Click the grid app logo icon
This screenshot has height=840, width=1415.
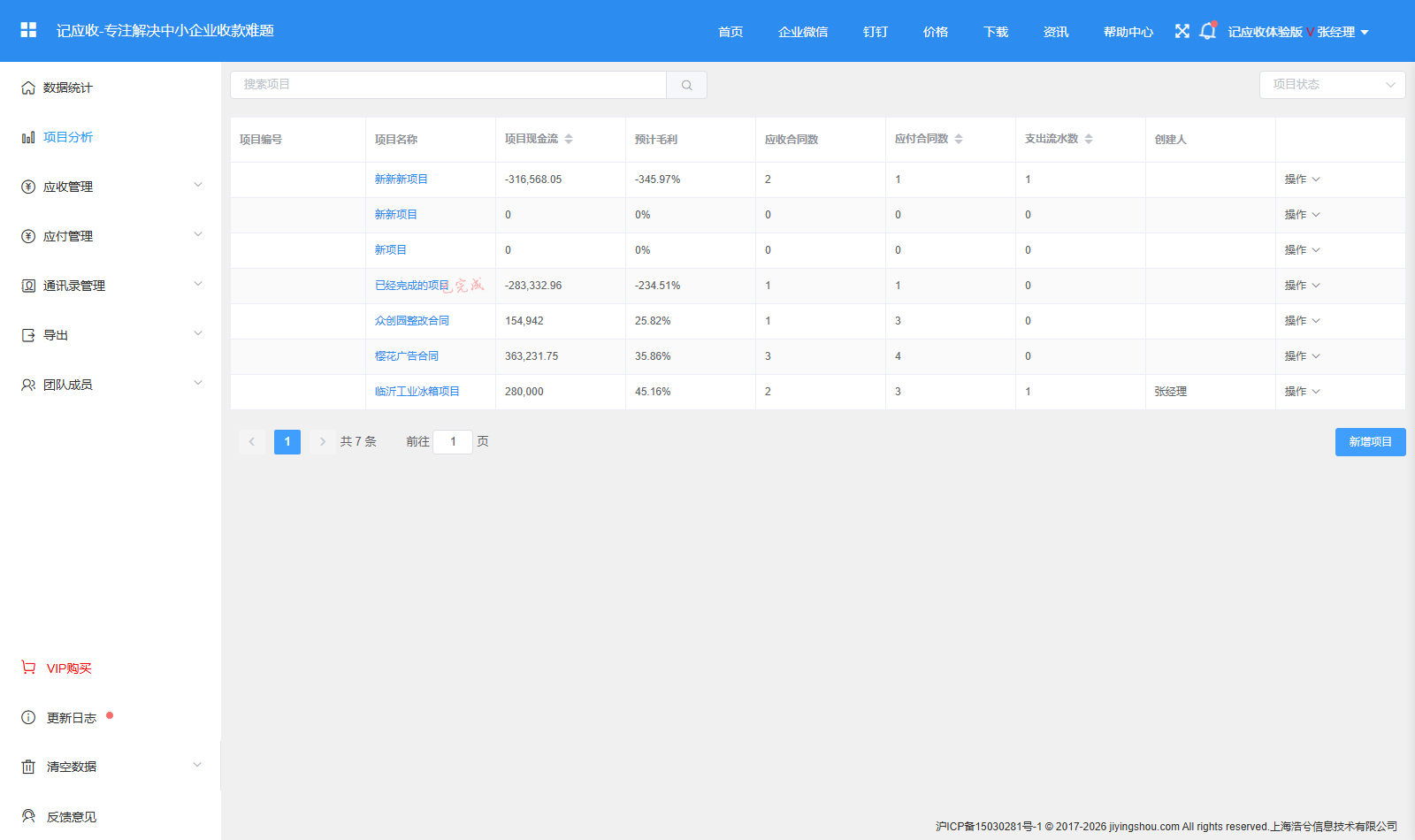28,30
